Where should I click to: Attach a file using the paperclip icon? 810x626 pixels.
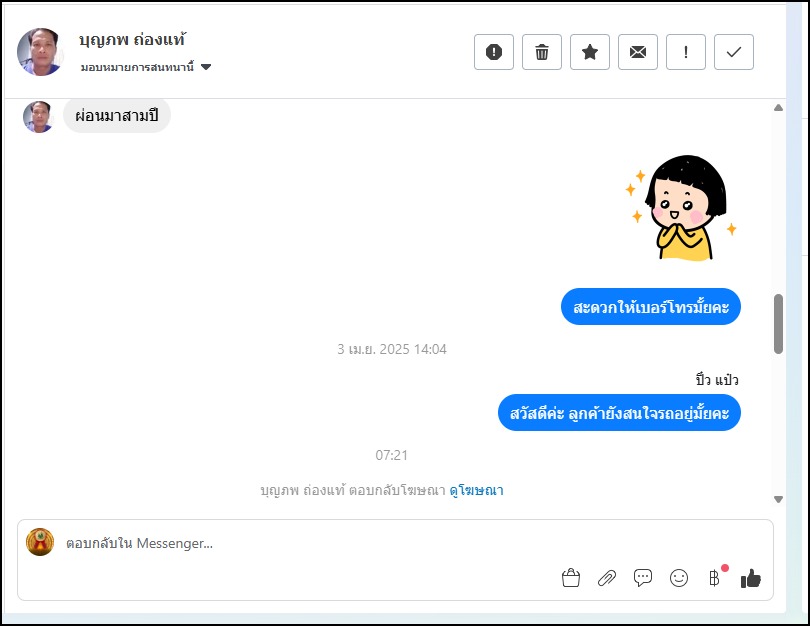(607, 578)
